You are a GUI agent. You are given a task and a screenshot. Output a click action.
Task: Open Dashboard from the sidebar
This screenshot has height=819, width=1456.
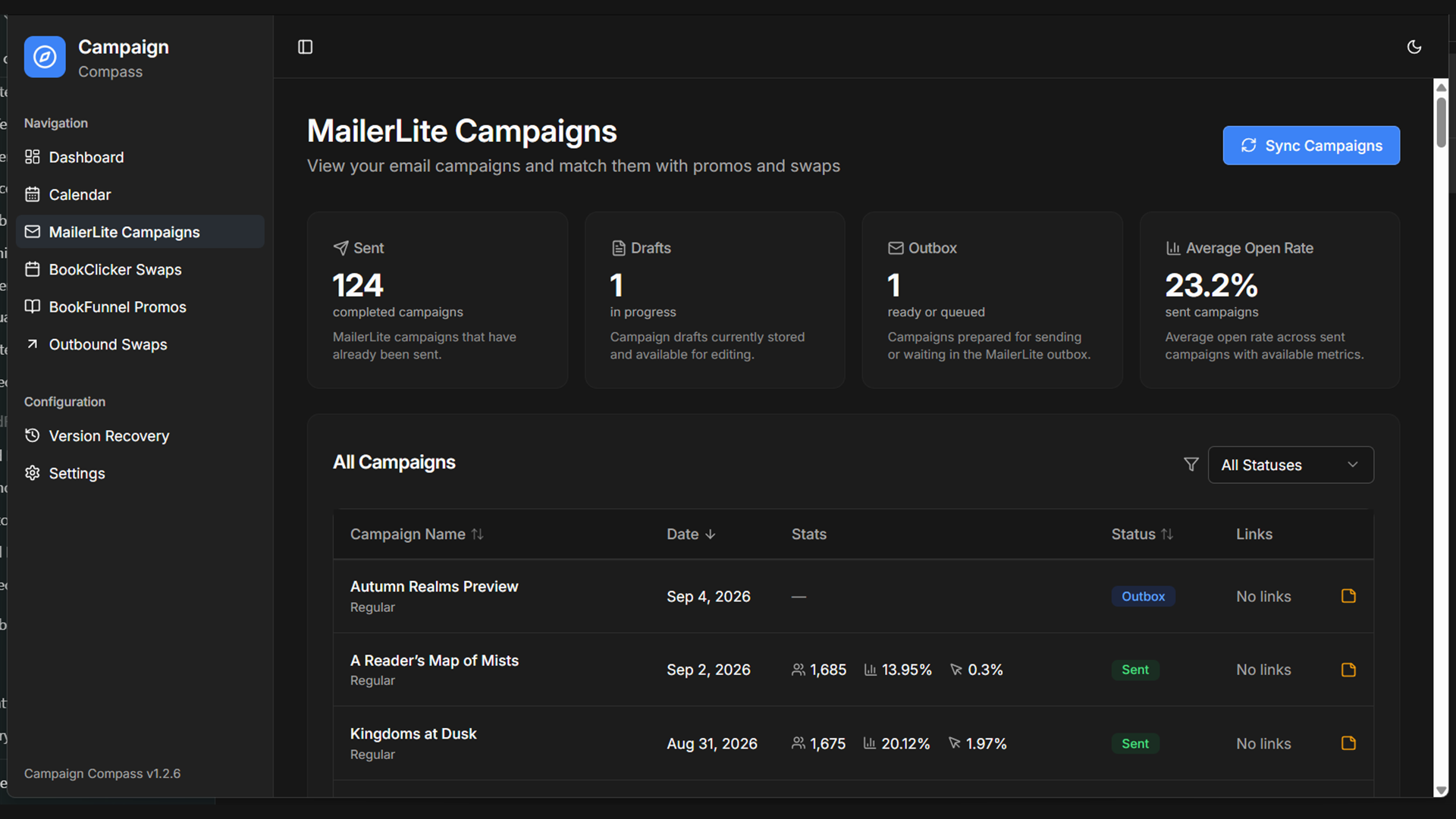tap(140, 157)
